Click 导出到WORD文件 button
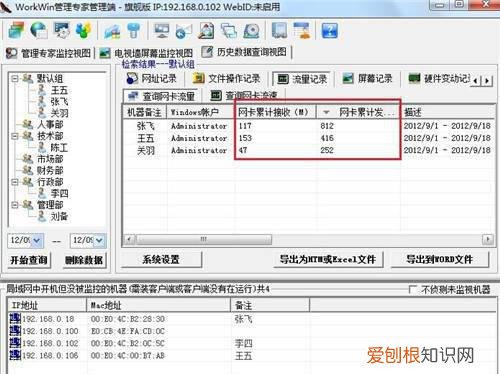Image resolution: width=500 pixels, height=374 pixels. pyautogui.click(x=439, y=259)
